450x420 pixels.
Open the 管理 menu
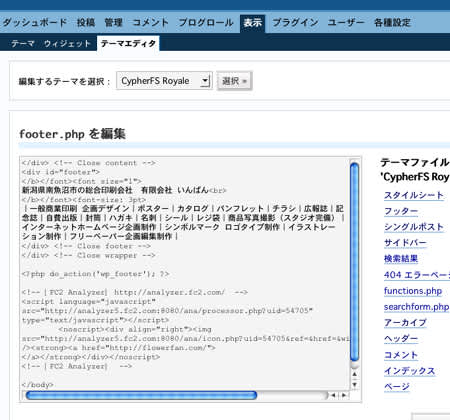tap(114, 23)
